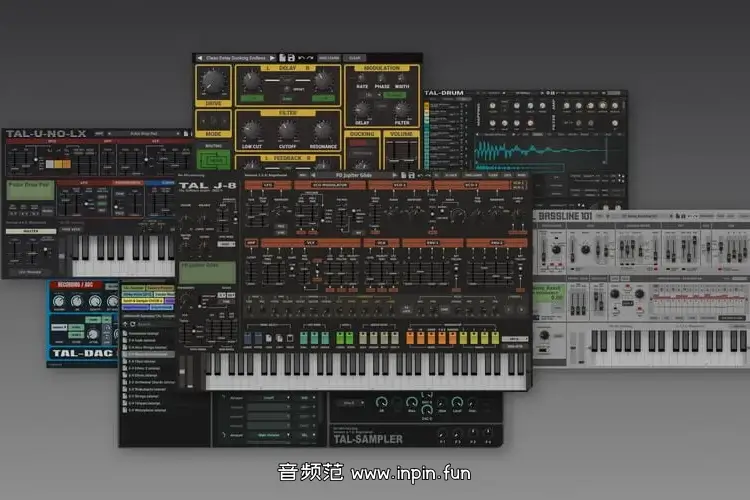Click green LCD display in Bassline 101
This screenshot has height=500, width=750.
click(x=550, y=294)
